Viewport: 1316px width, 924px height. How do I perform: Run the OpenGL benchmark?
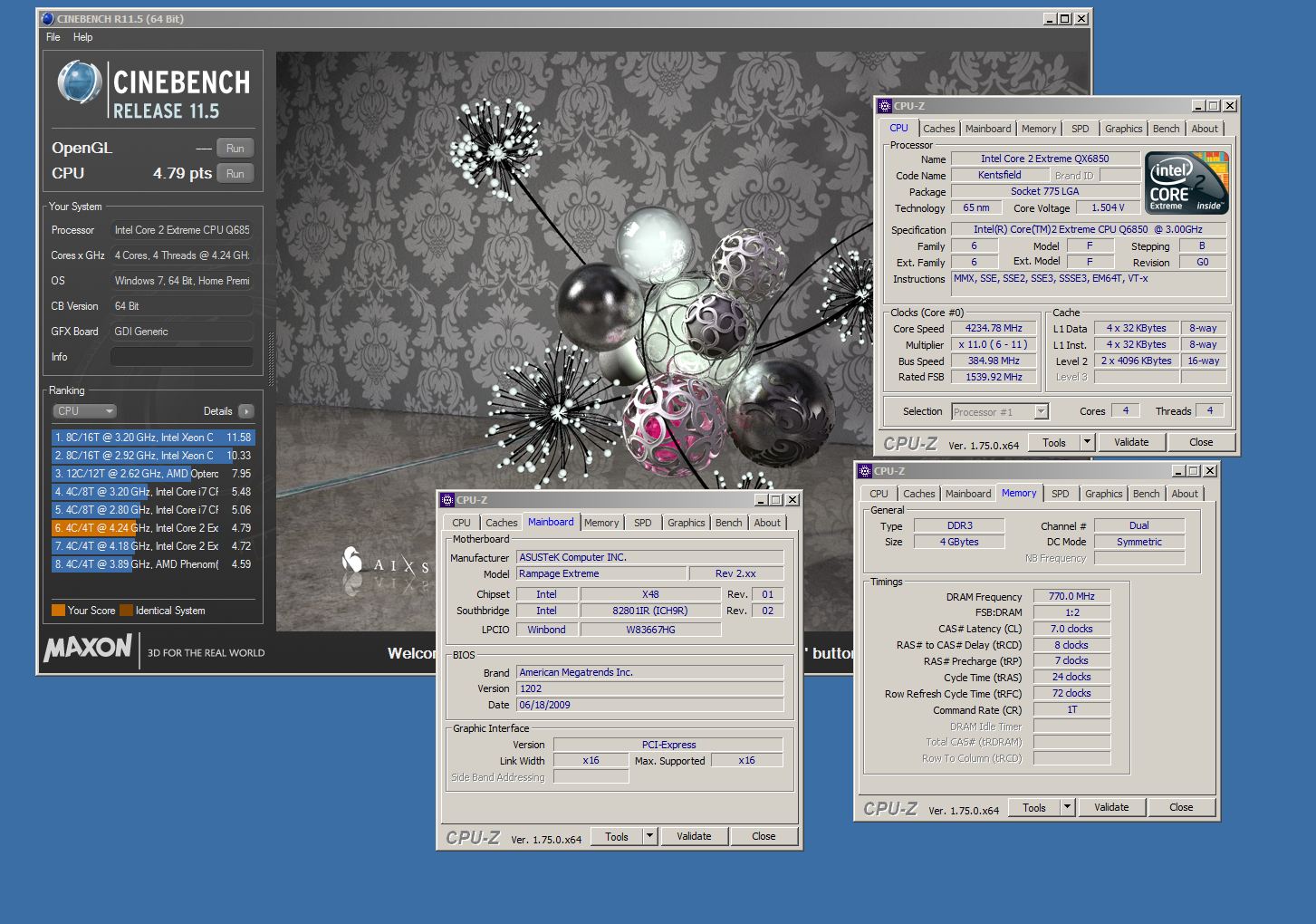coord(235,149)
